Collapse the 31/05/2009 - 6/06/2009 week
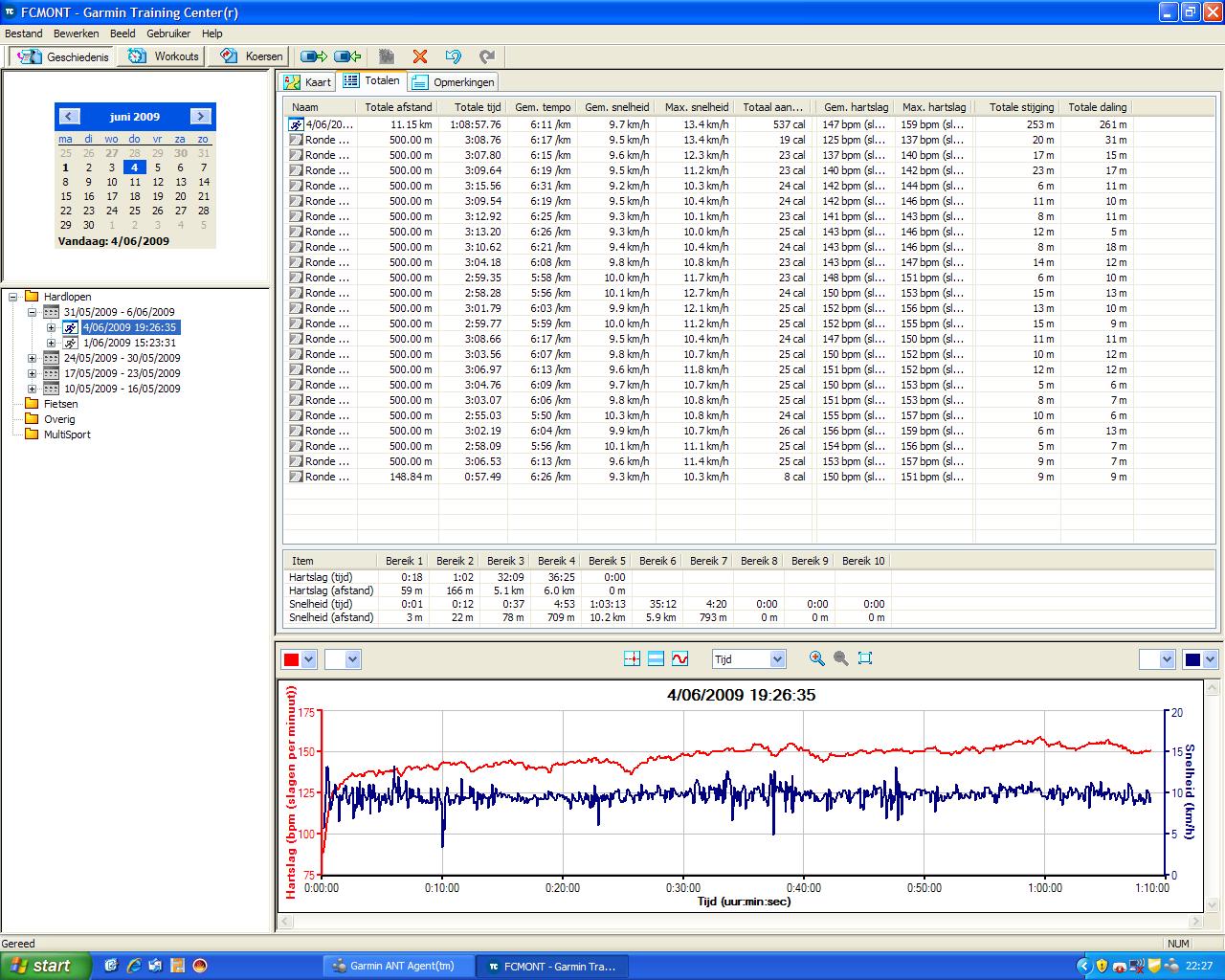1225x980 pixels. pos(32,312)
